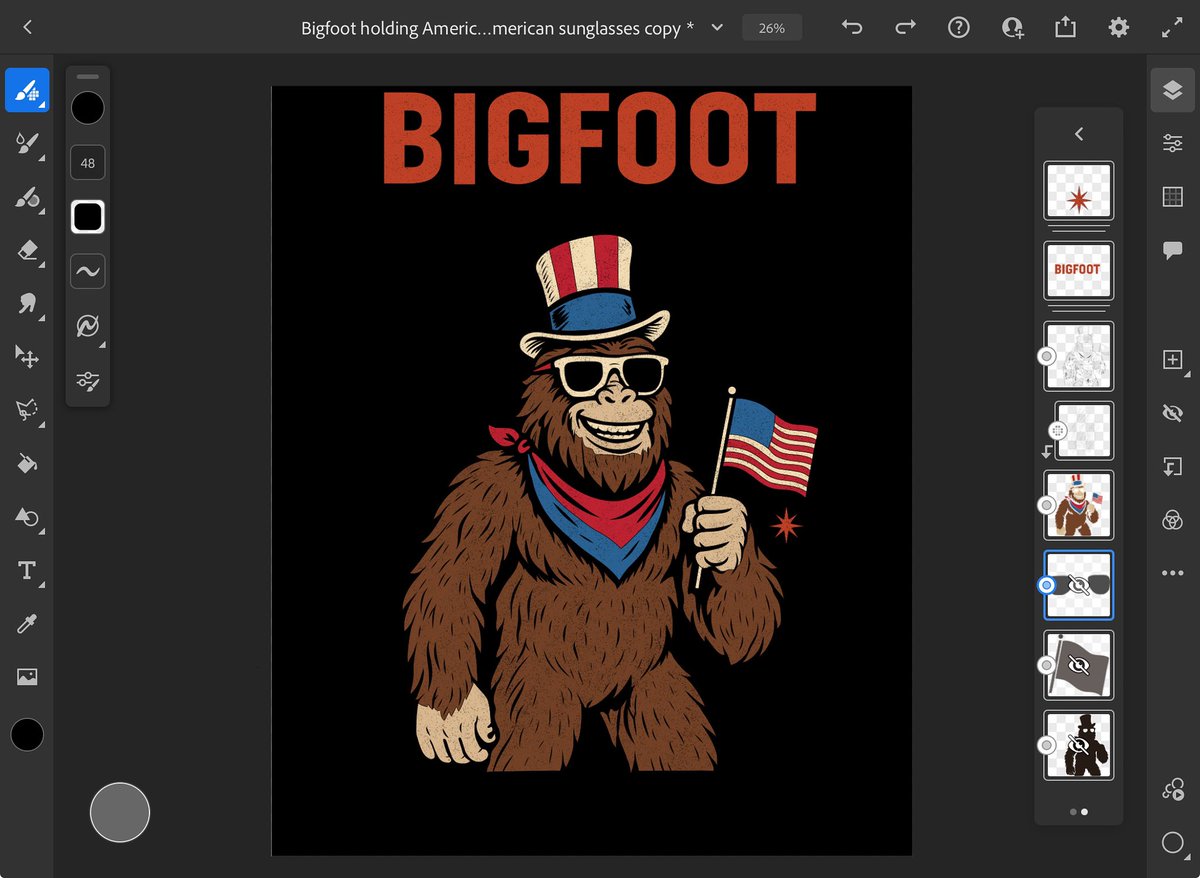This screenshot has height=878, width=1200.
Task: Open the brush size 48 field
Action: 88,163
